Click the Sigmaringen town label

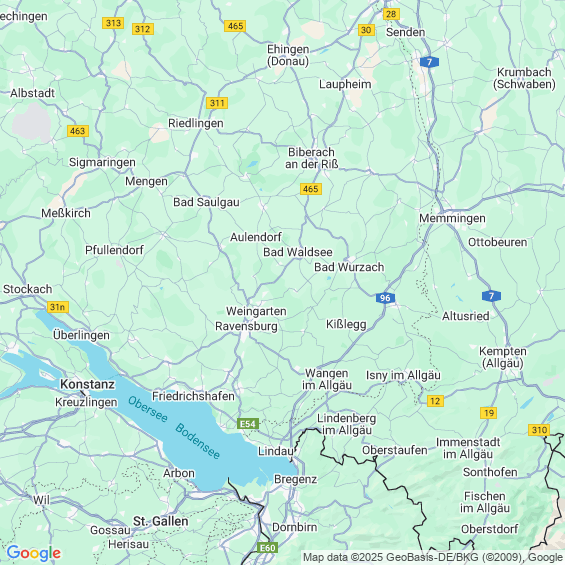point(102,163)
